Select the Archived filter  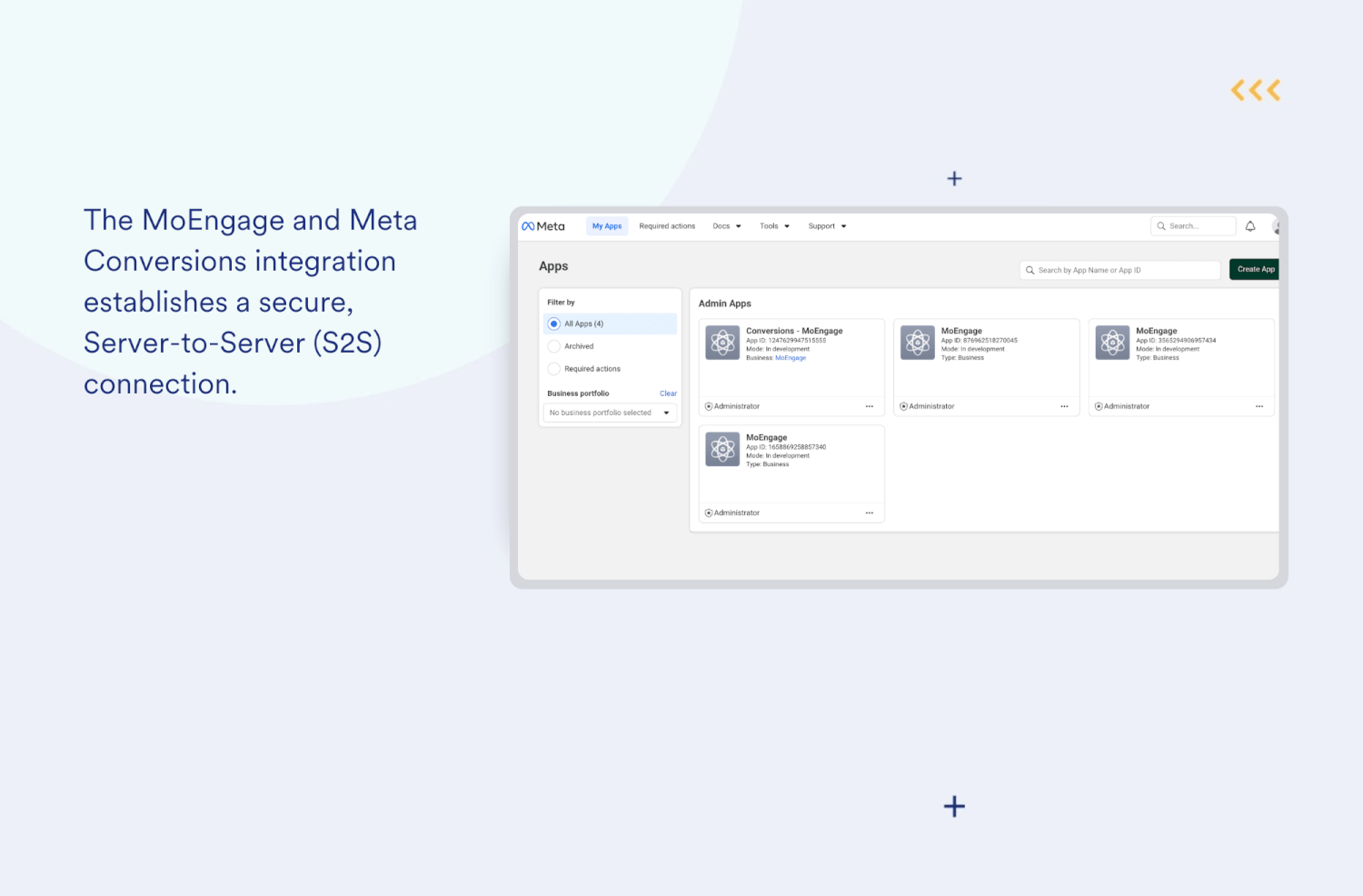pyautogui.click(x=554, y=346)
